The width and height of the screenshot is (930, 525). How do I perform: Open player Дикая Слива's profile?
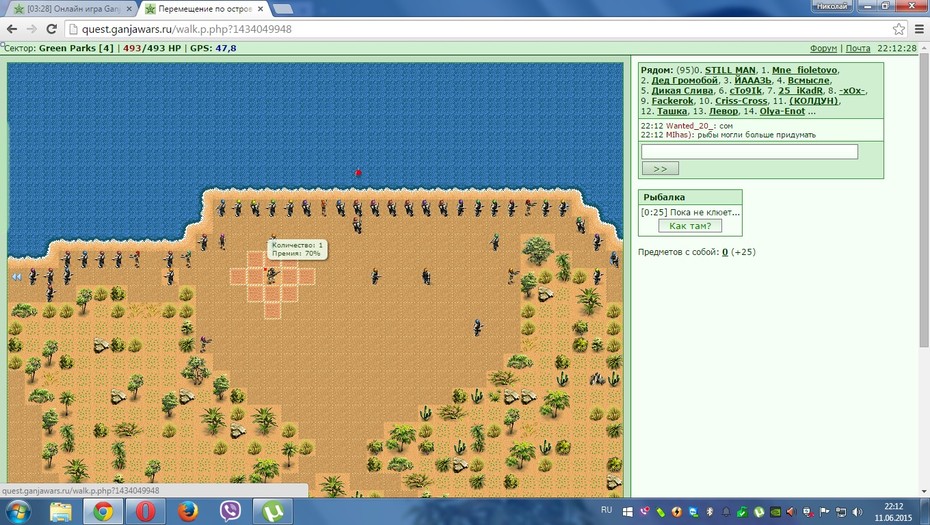pyautogui.click(x=682, y=90)
